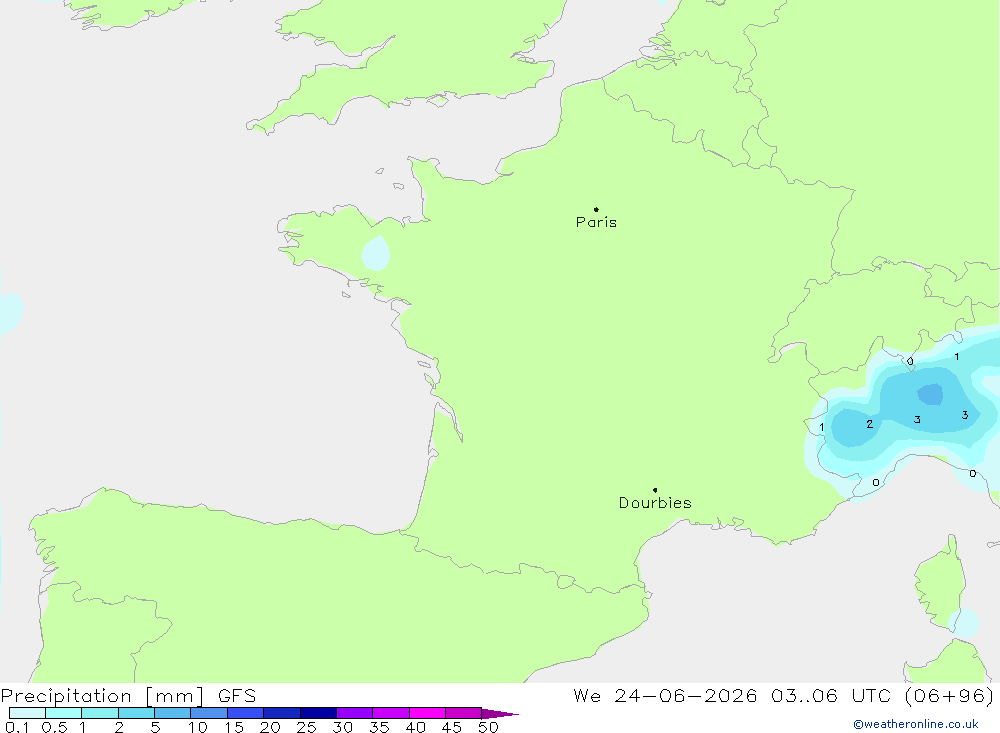Image resolution: width=1000 pixels, height=733 pixels.
Task: Open the weatheronline.co.uk copyright link
Action: coord(916,724)
